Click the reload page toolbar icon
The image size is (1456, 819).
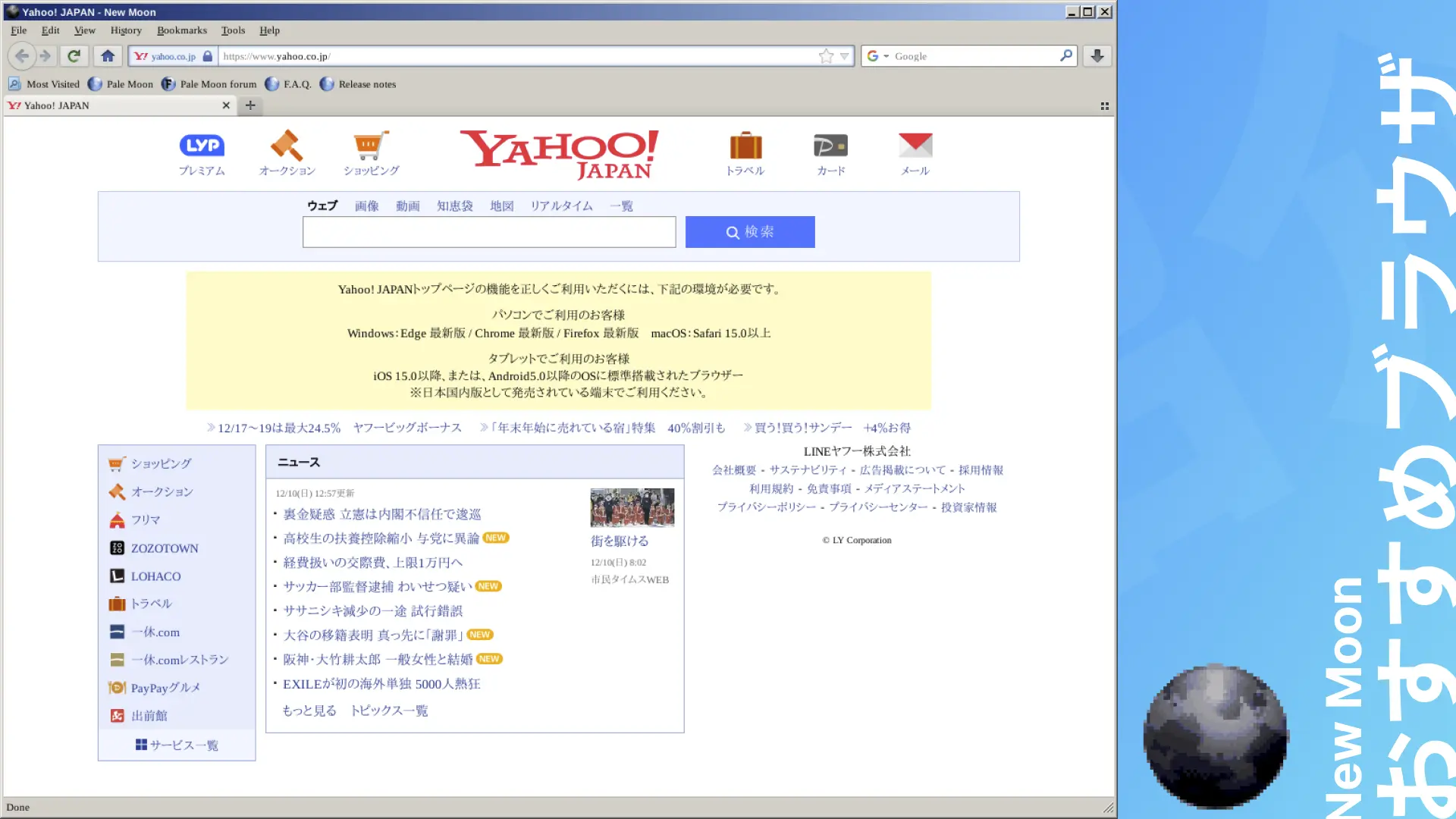coord(74,55)
